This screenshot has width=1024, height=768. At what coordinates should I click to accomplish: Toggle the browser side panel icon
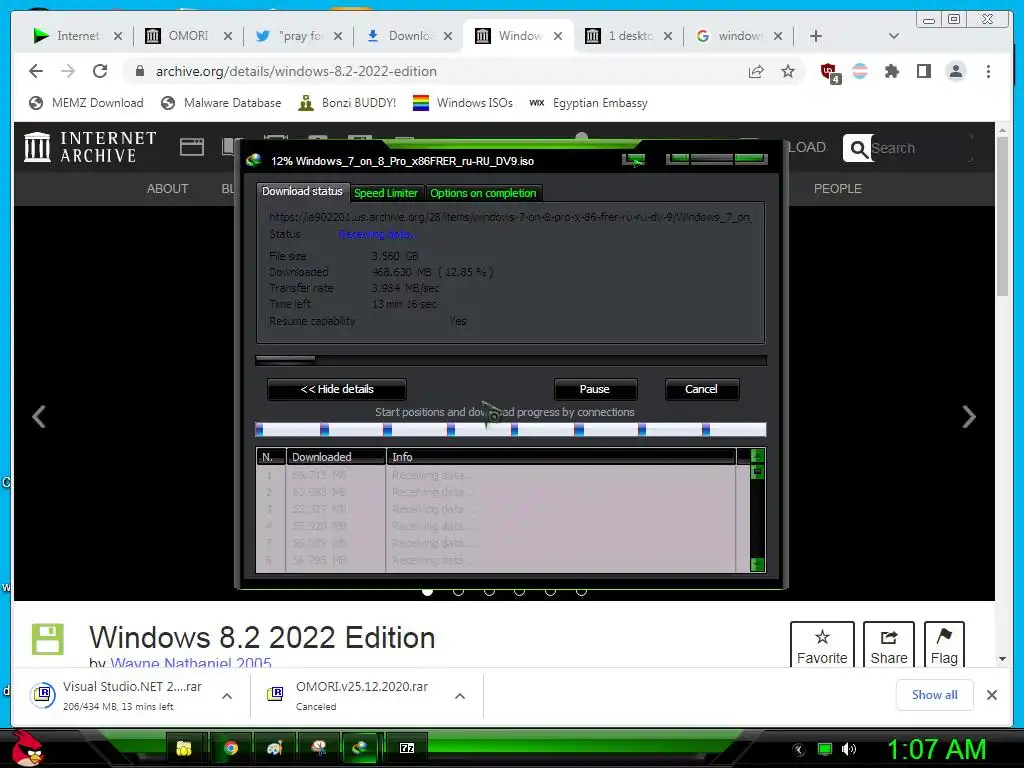[923, 71]
